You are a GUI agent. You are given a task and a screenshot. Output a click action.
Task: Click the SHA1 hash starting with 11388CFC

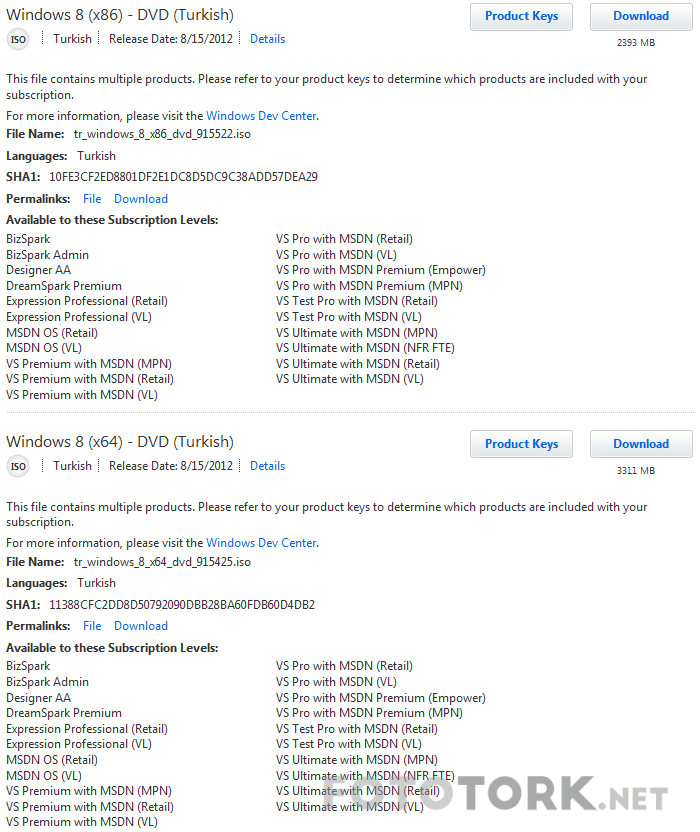(182, 605)
